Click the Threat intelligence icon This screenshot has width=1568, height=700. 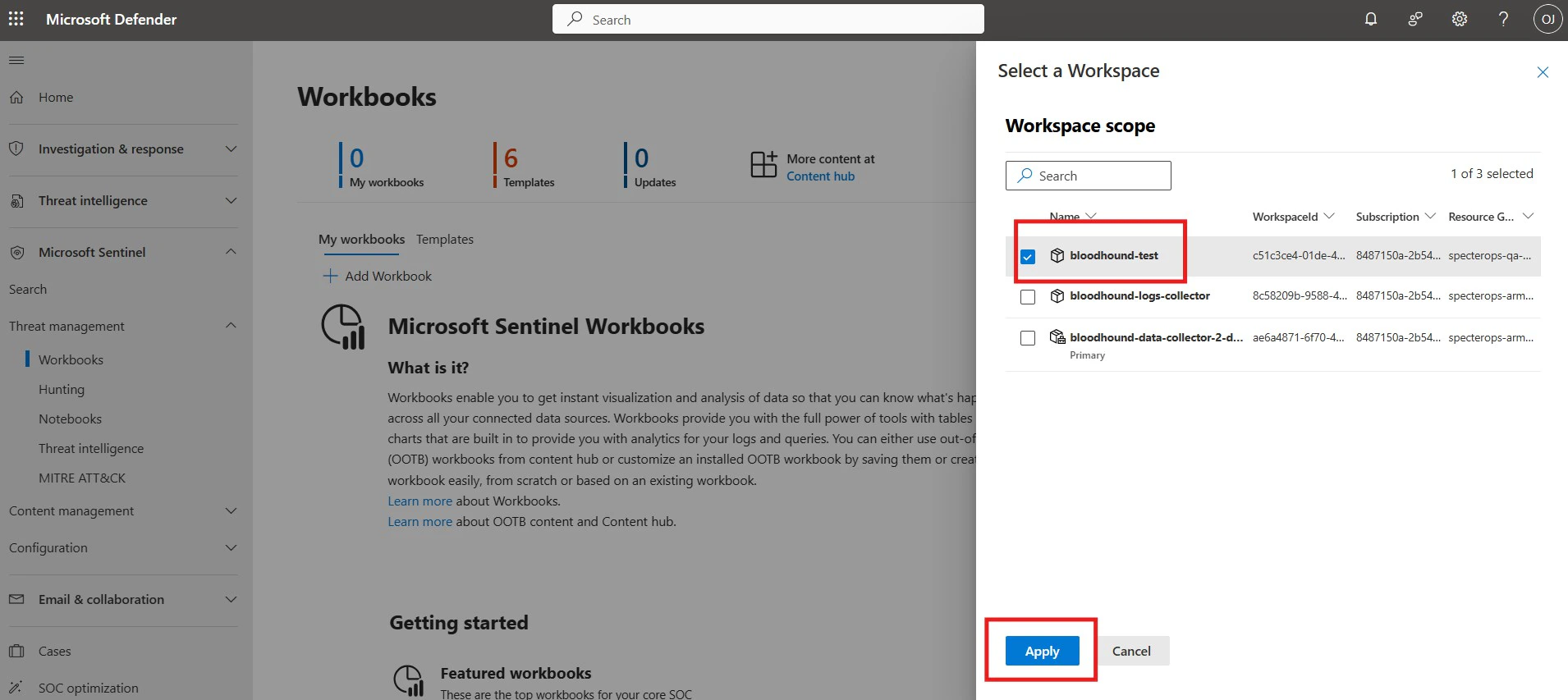[x=16, y=200]
